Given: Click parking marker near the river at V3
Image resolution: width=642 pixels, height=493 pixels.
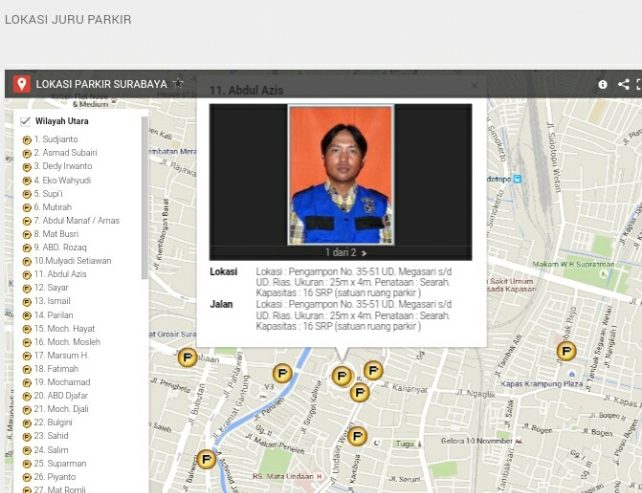Looking at the screenshot, I should (283, 373).
